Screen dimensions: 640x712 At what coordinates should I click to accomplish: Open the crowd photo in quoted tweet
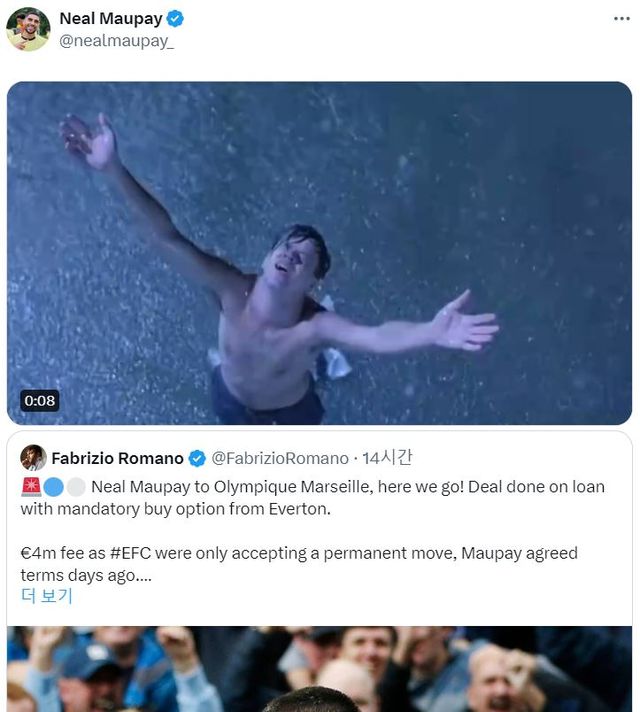click(319, 668)
